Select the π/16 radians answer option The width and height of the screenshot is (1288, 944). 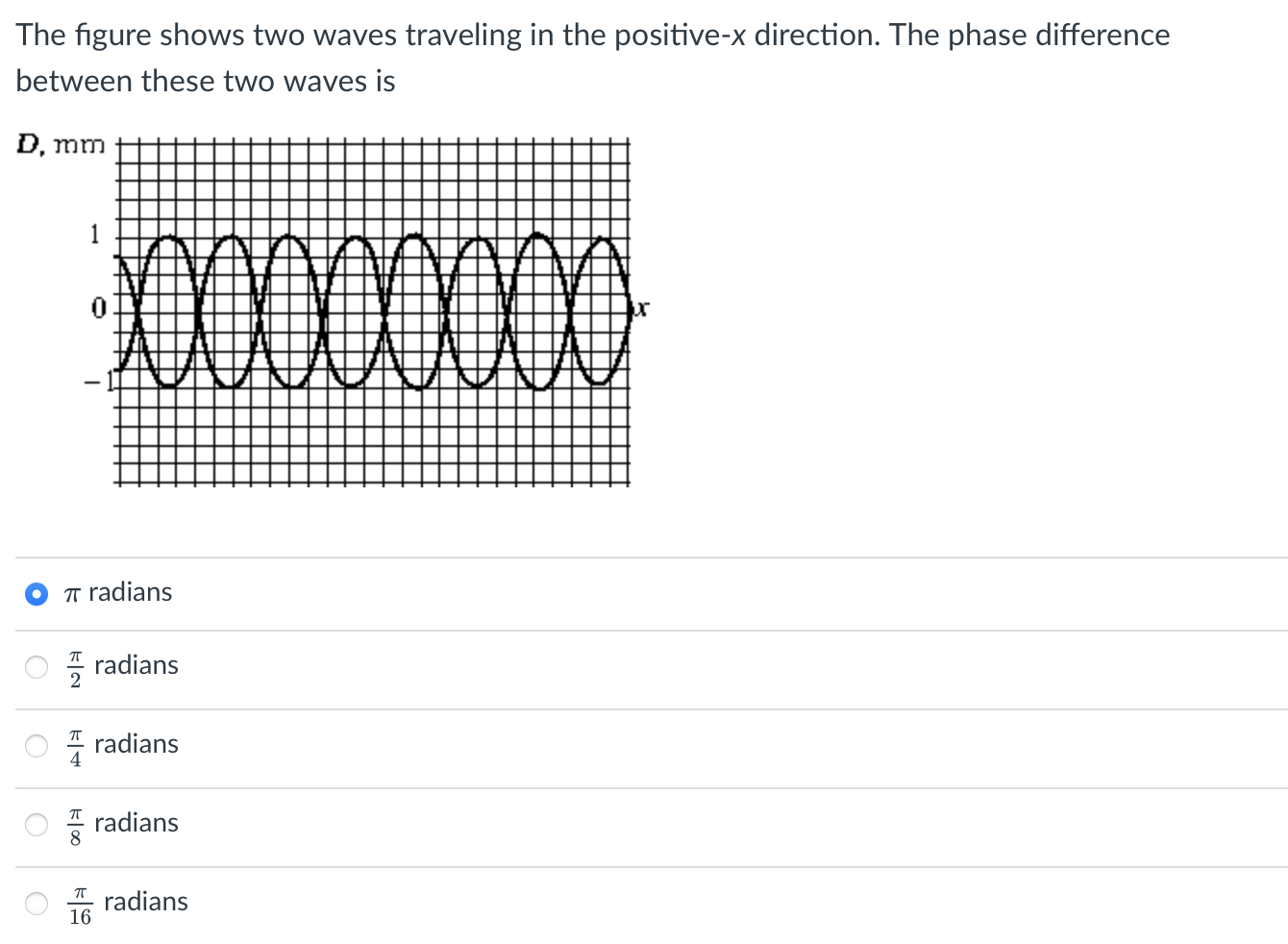point(37,903)
